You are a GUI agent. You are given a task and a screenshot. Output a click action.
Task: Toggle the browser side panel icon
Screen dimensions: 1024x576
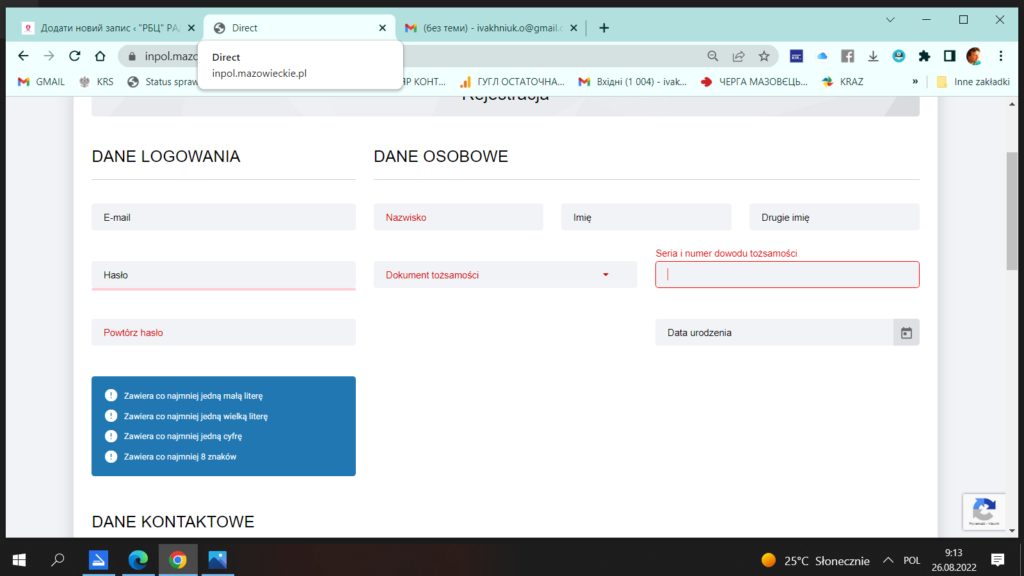(x=950, y=56)
